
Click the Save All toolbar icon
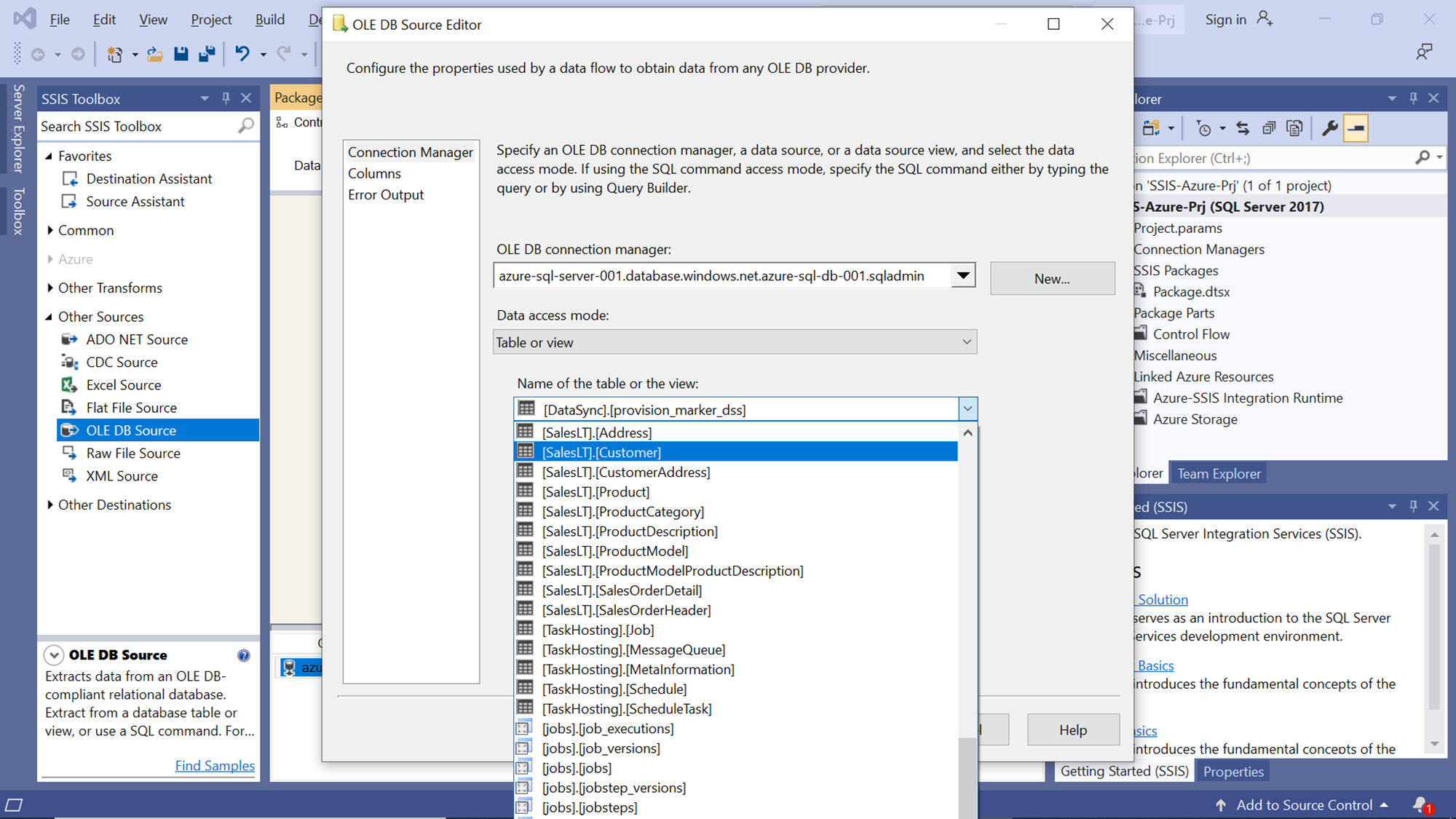[x=207, y=54]
